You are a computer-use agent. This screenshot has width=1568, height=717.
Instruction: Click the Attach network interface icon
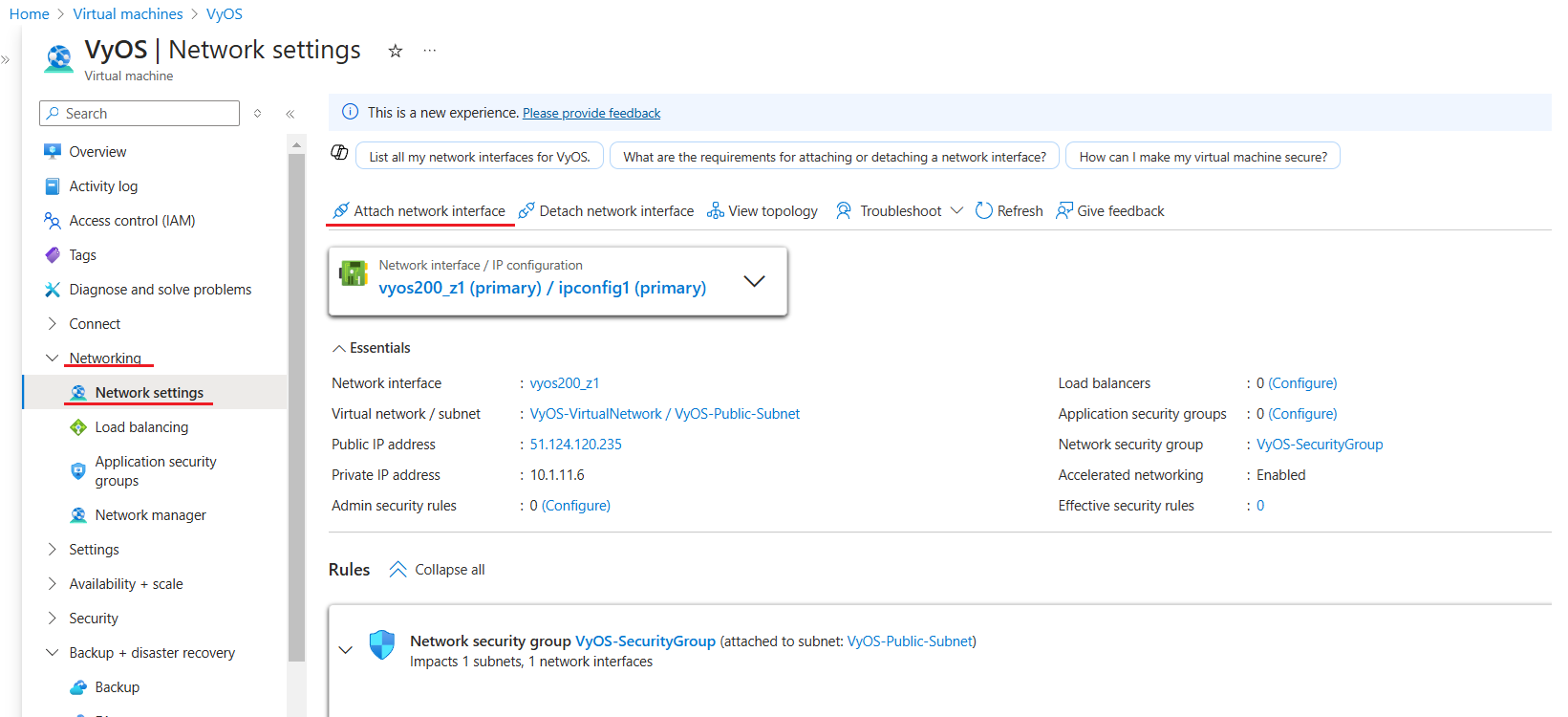[x=340, y=211]
